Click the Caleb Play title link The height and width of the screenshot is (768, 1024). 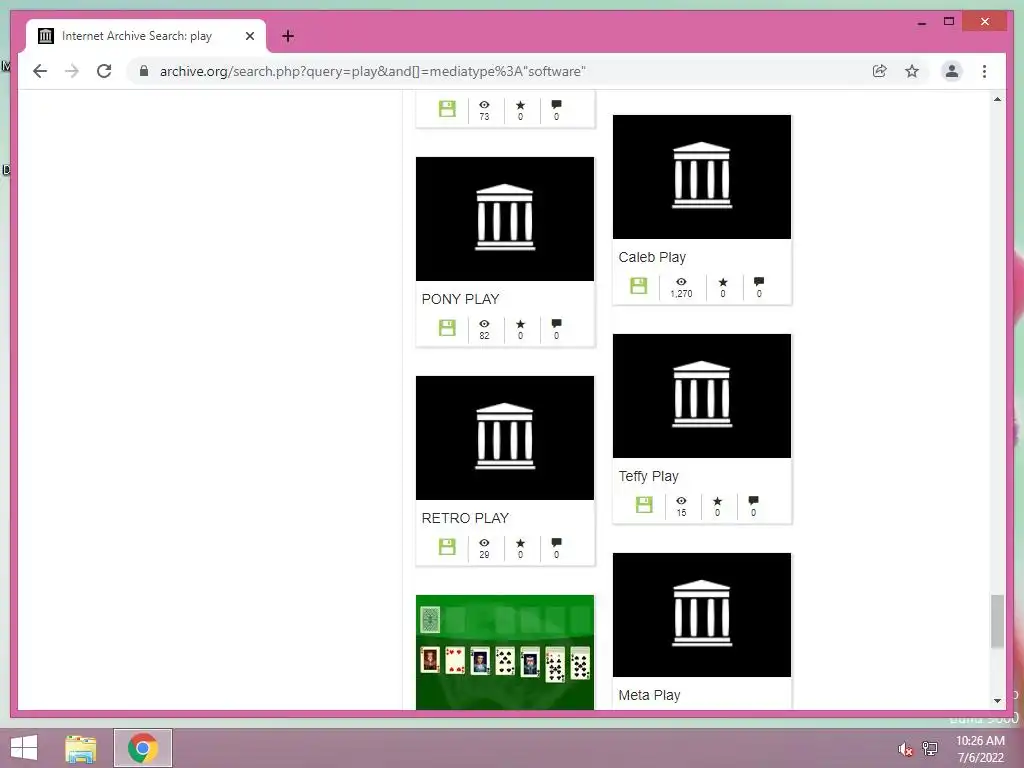(x=652, y=257)
